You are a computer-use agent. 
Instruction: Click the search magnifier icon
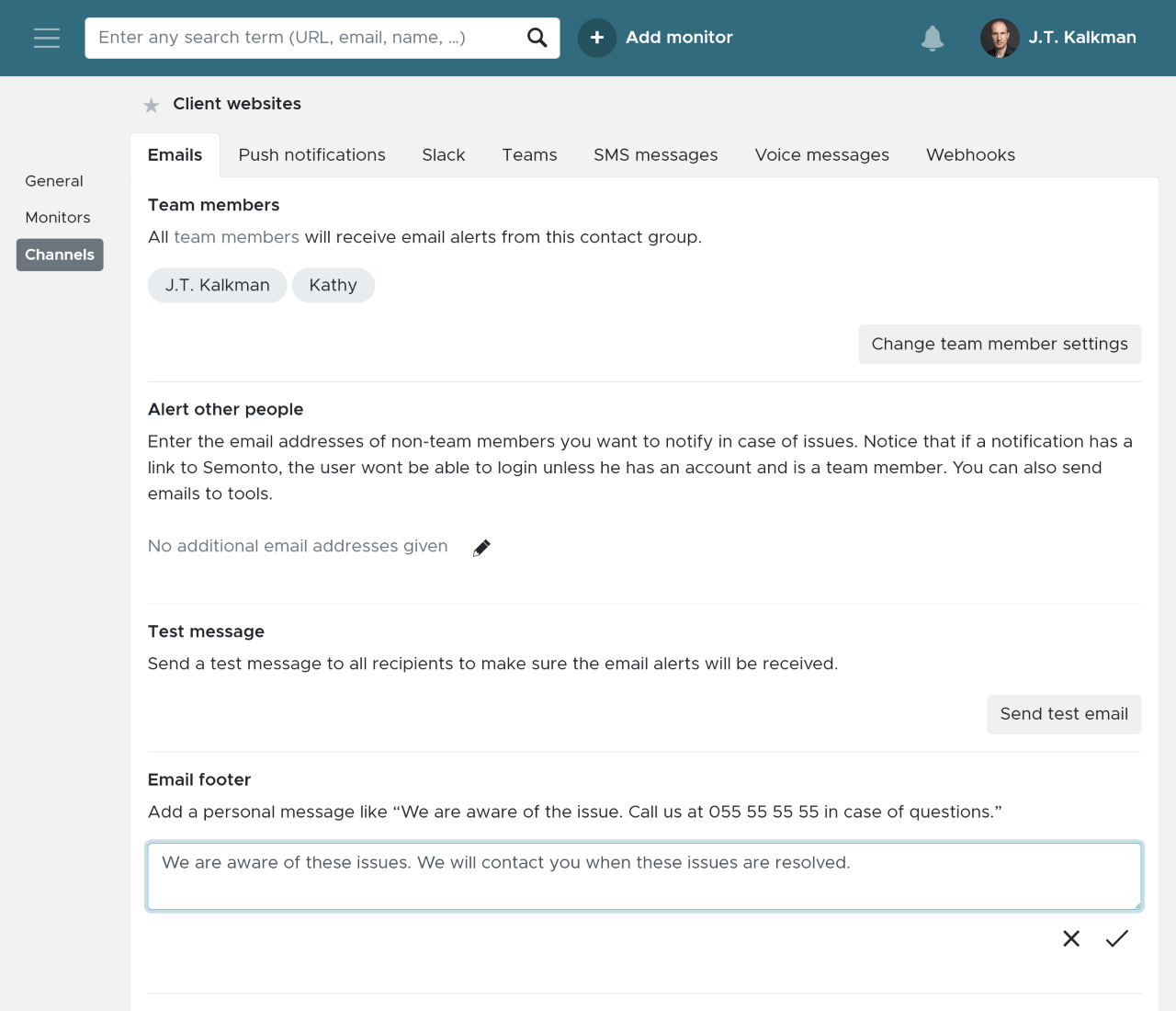[x=537, y=38]
